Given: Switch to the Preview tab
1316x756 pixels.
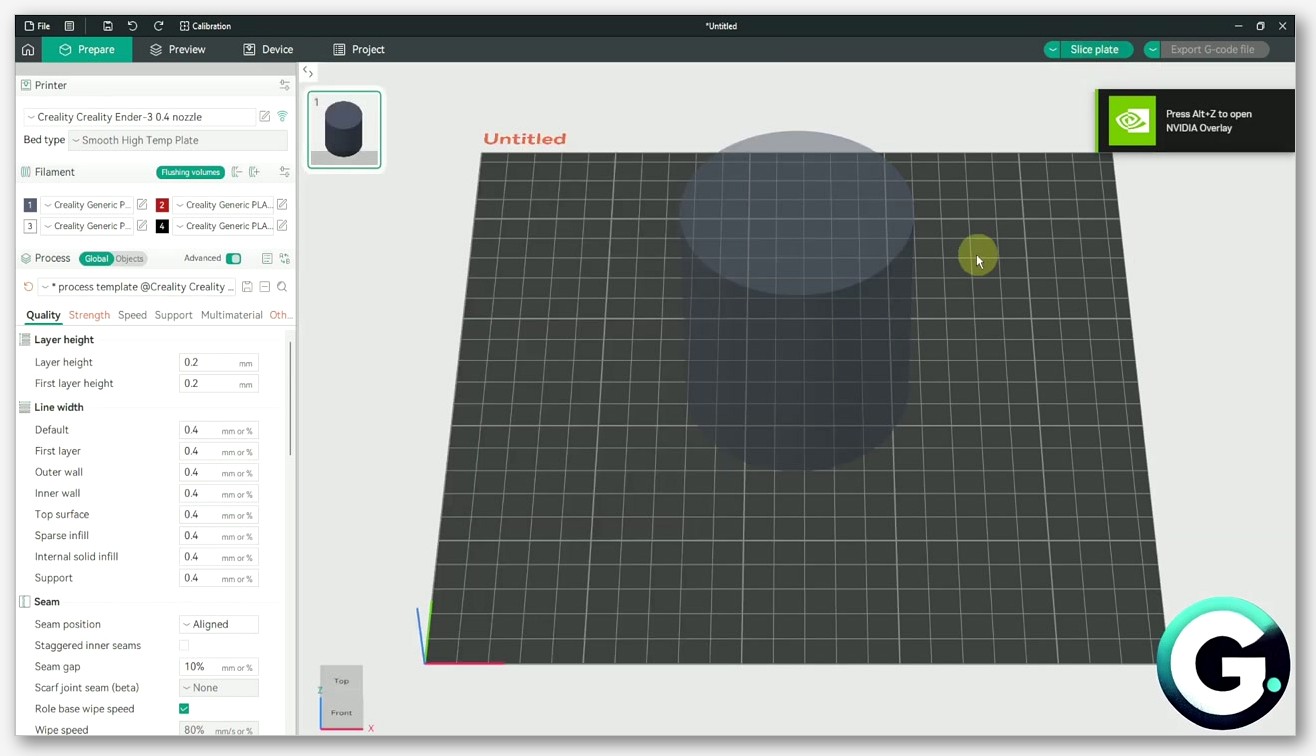Looking at the screenshot, I should [x=177, y=49].
